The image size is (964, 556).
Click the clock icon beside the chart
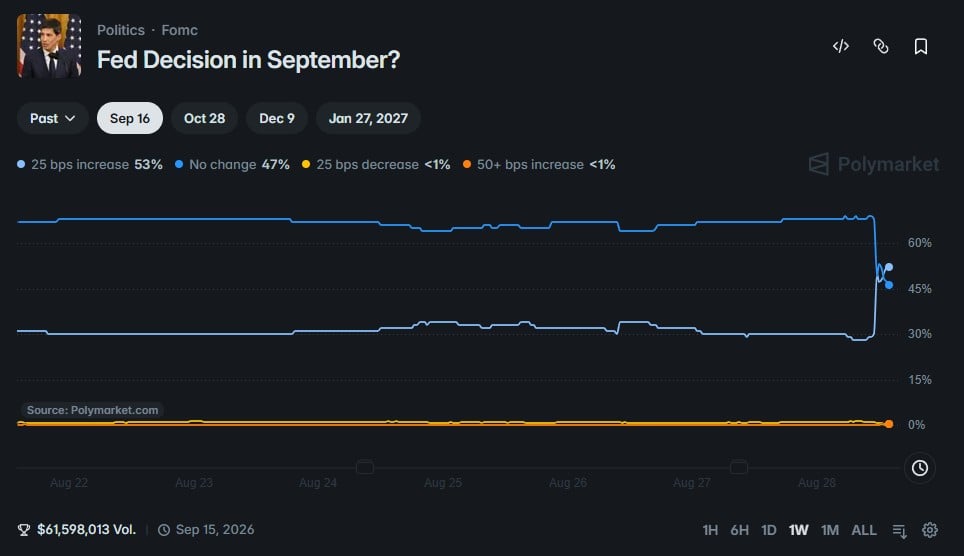(x=920, y=468)
